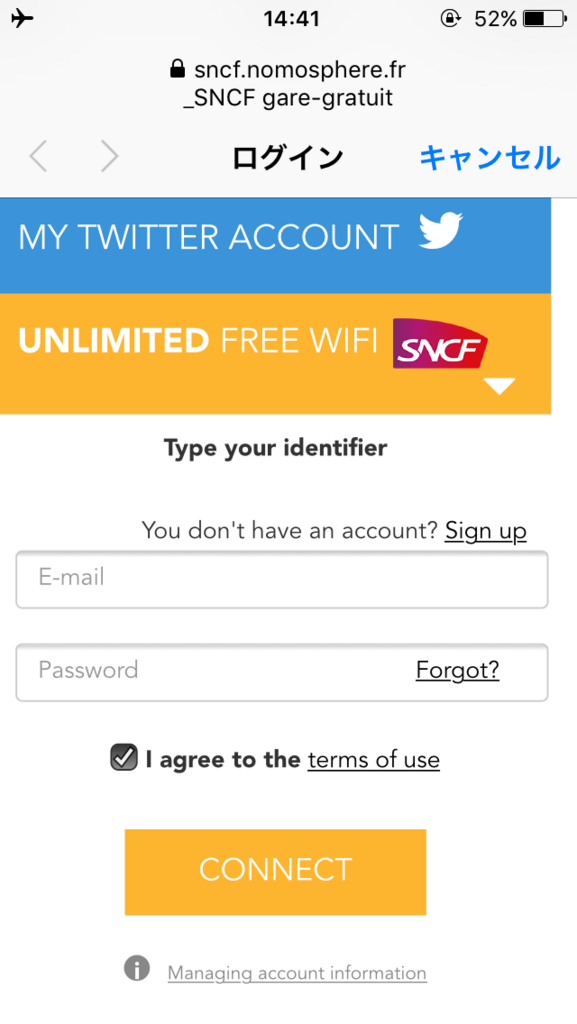Collapse the white down arrow under SNCF
577x1024 pixels.
499,386
